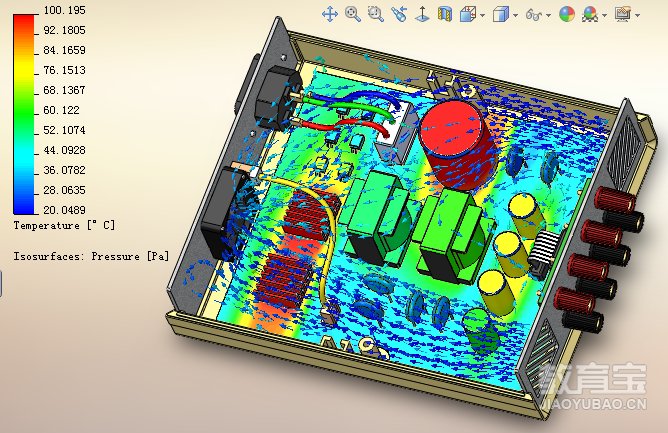Click the View Orientation cube icon
Screen dimensions: 668x433
point(468,14)
